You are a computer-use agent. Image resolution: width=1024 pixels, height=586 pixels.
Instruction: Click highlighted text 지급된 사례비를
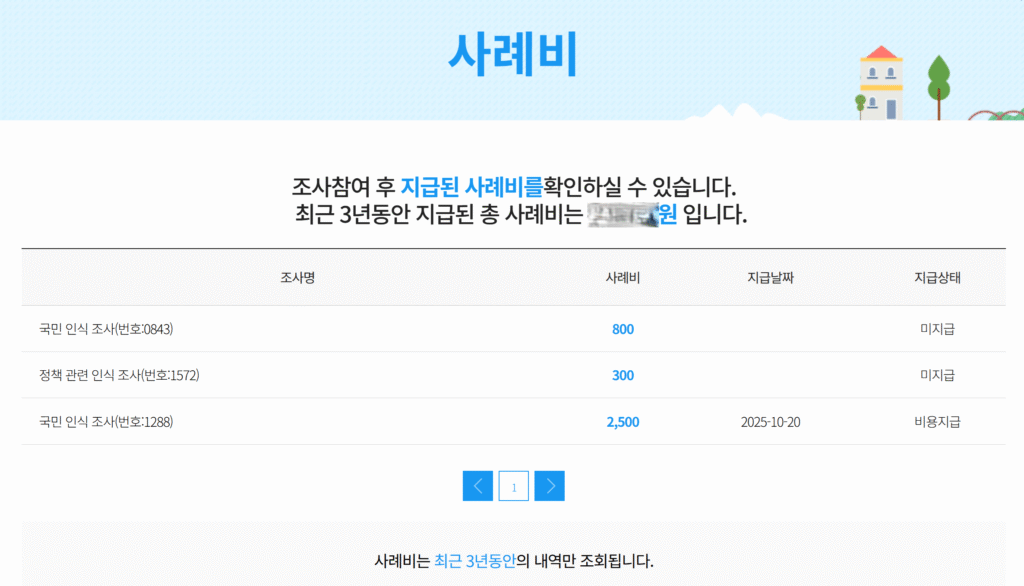click(x=472, y=187)
